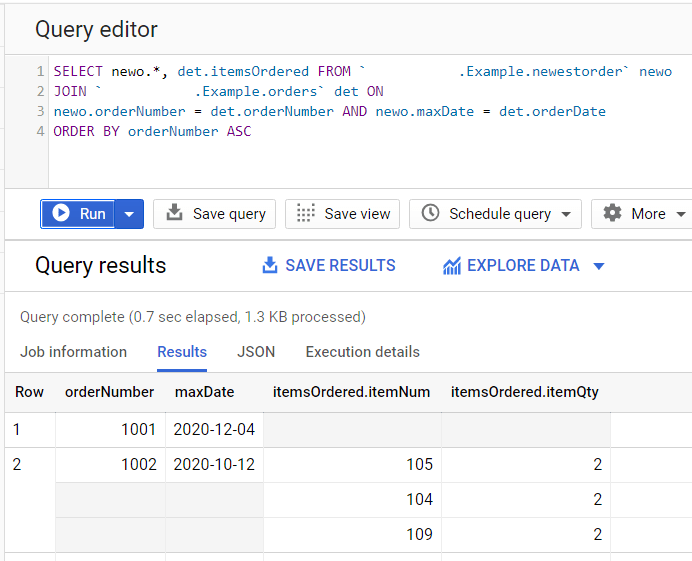Image resolution: width=692 pixels, height=561 pixels.
Task: Click the Save Results download icon
Action: click(x=269, y=265)
